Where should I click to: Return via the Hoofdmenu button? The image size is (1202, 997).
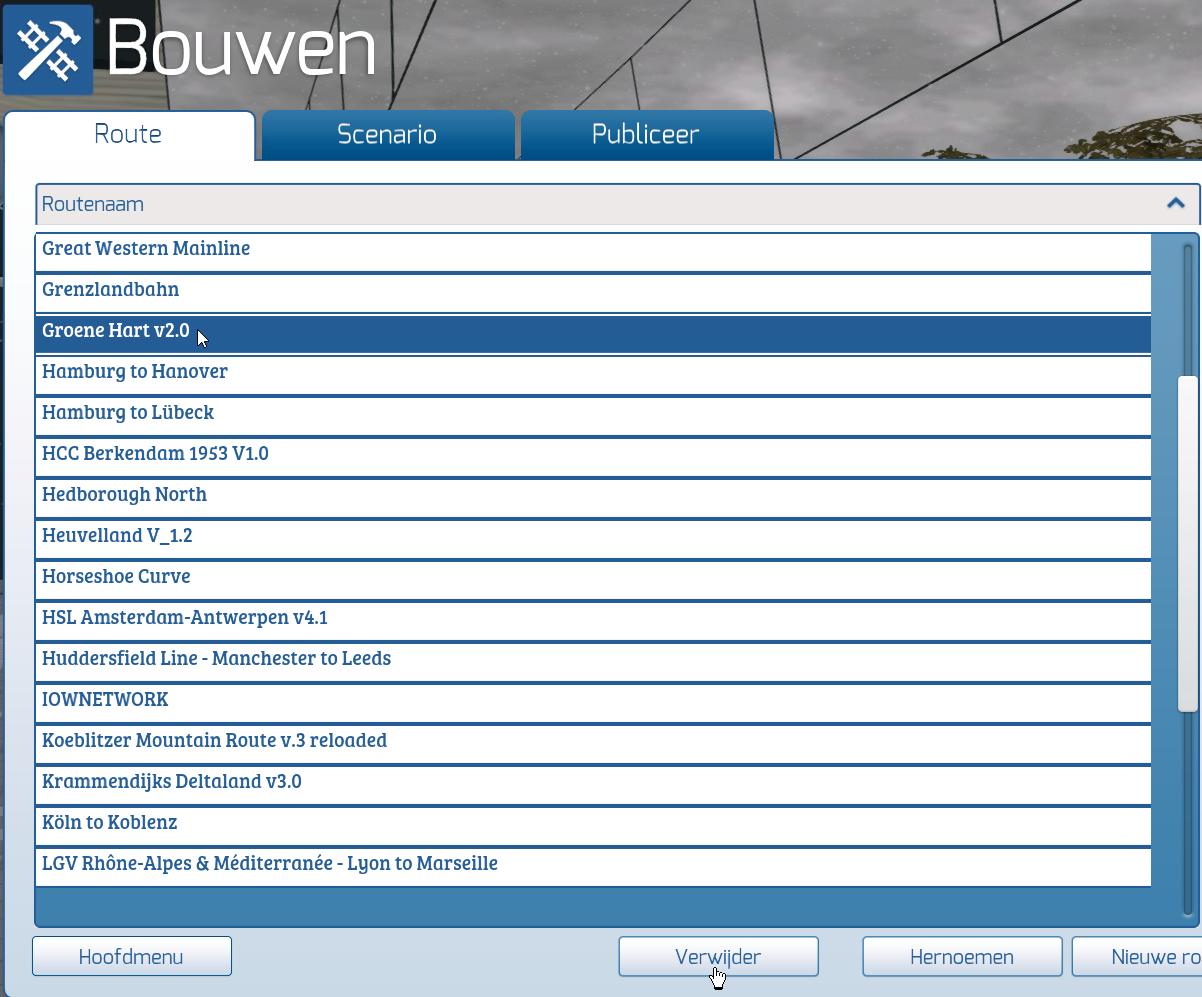pyautogui.click(x=131, y=957)
